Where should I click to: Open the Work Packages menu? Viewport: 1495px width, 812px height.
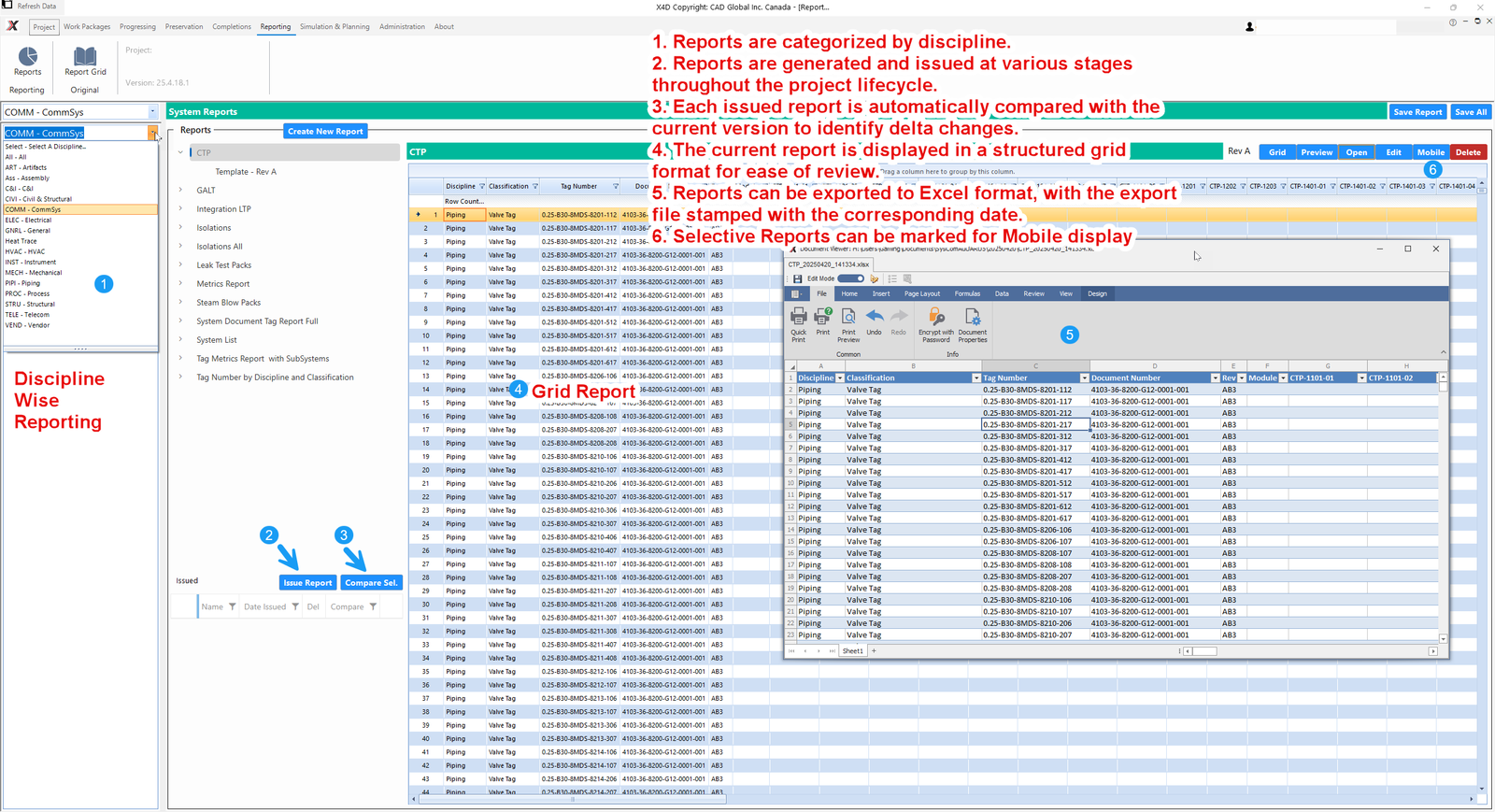point(87,26)
